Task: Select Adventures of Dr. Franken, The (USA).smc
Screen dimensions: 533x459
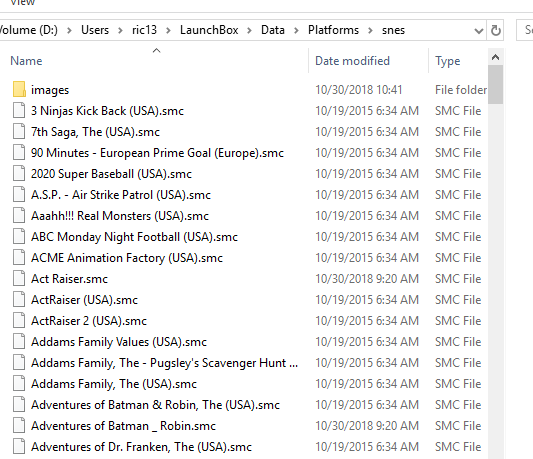Action: tap(141, 447)
